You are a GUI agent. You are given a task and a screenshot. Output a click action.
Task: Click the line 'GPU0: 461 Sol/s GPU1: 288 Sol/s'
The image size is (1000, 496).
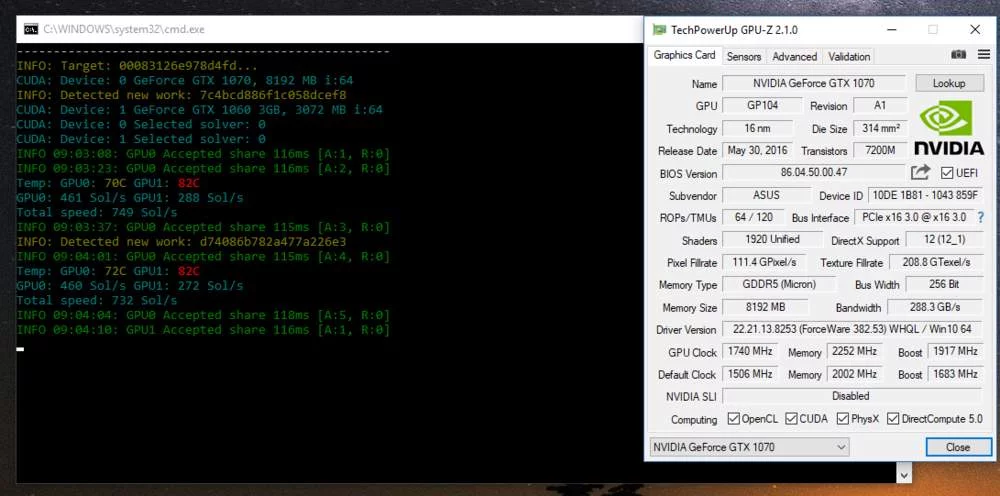(130, 198)
